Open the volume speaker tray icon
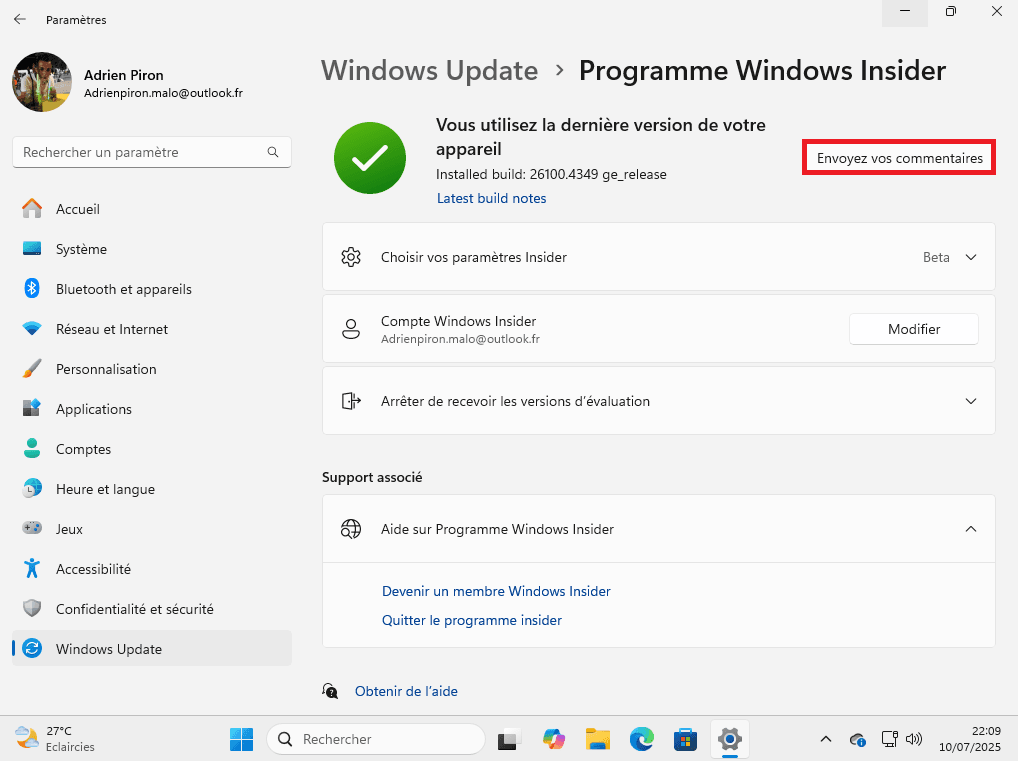 point(913,739)
